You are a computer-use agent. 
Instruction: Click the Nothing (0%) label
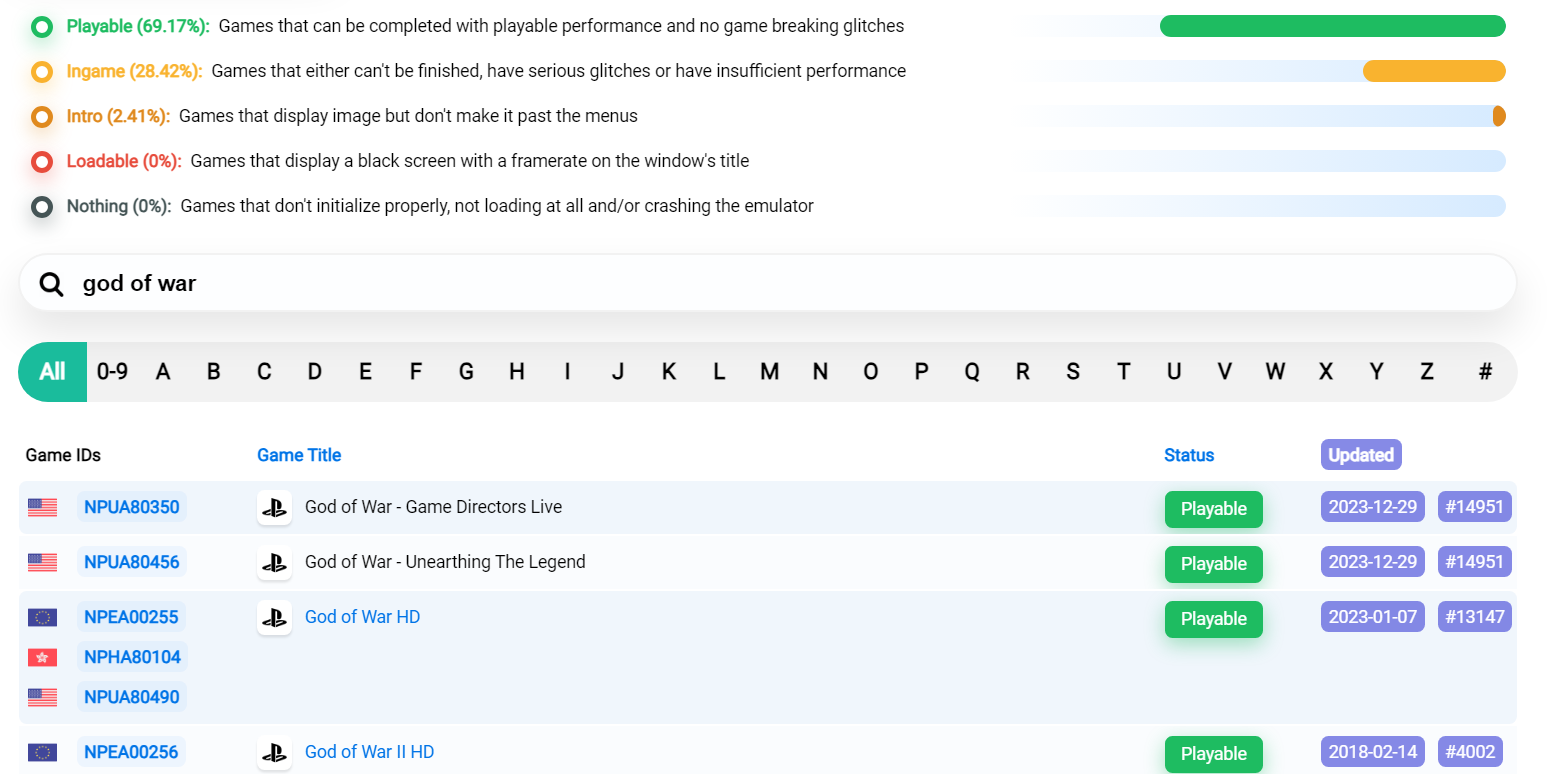119,206
